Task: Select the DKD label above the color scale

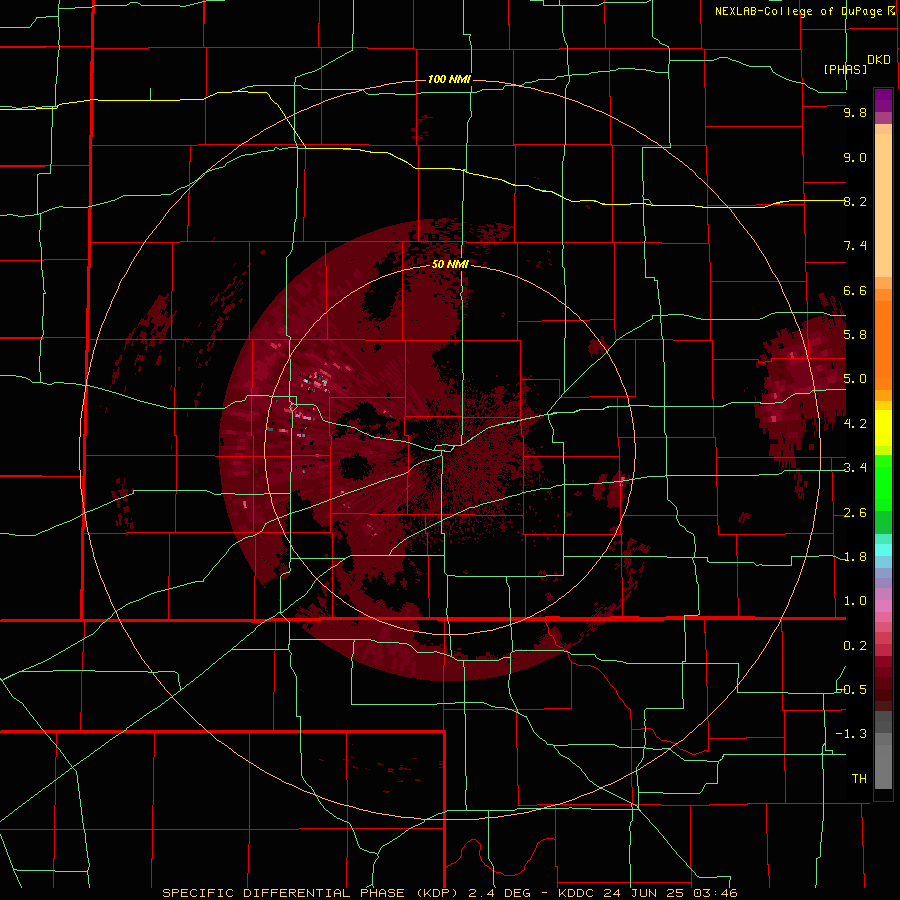Action: (x=879, y=59)
